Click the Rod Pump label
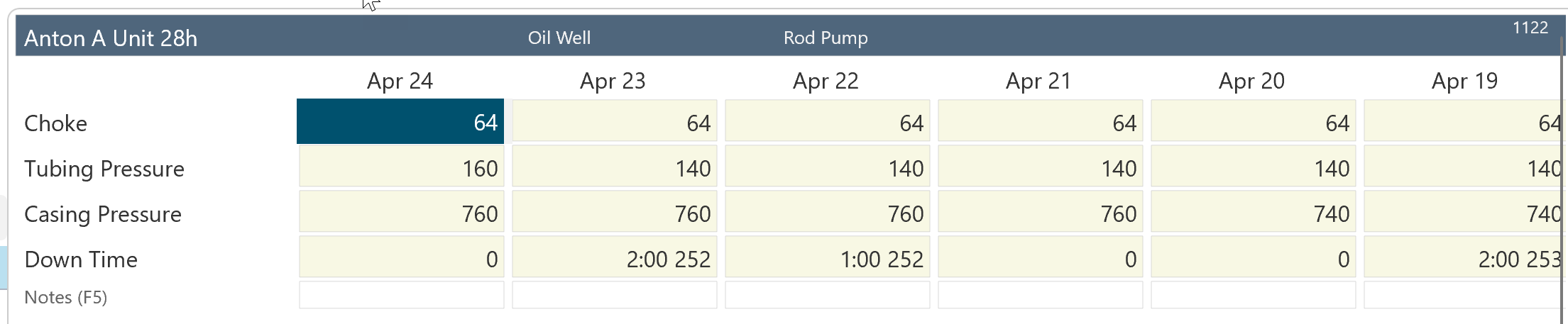This screenshot has height=324, width=1568. pyautogui.click(x=826, y=38)
